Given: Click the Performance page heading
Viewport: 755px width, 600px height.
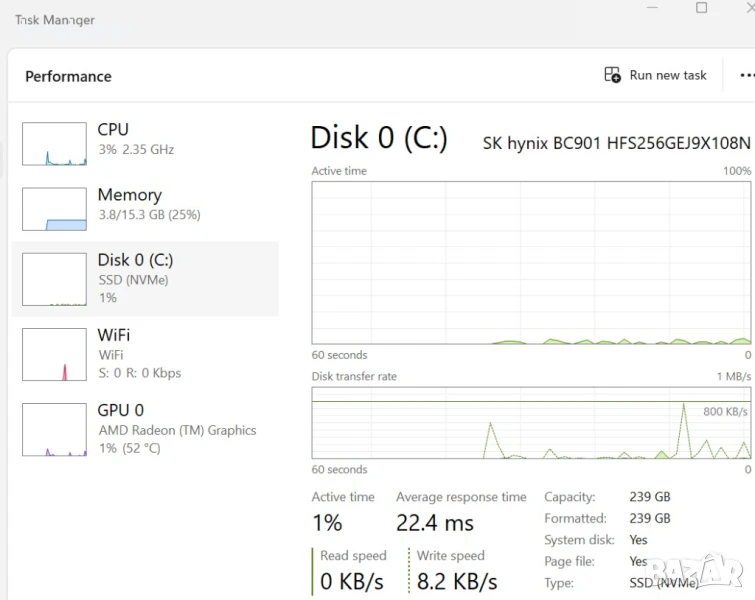Looking at the screenshot, I should [68, 76].
